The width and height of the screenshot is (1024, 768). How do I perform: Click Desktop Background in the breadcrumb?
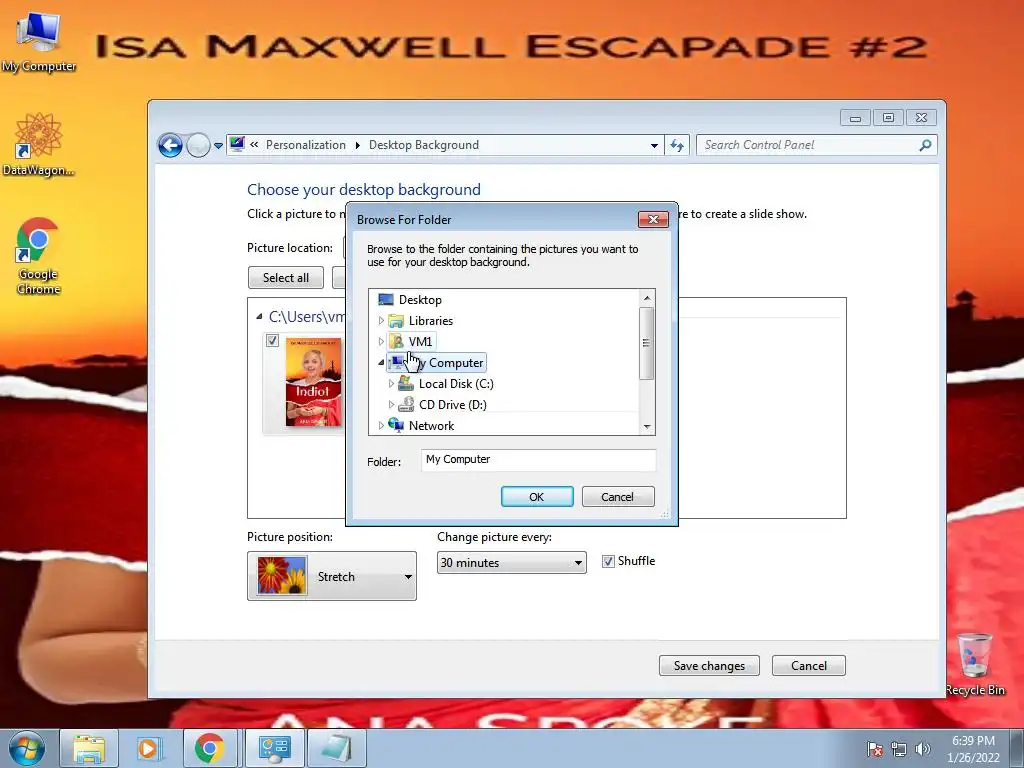[424, 145]
